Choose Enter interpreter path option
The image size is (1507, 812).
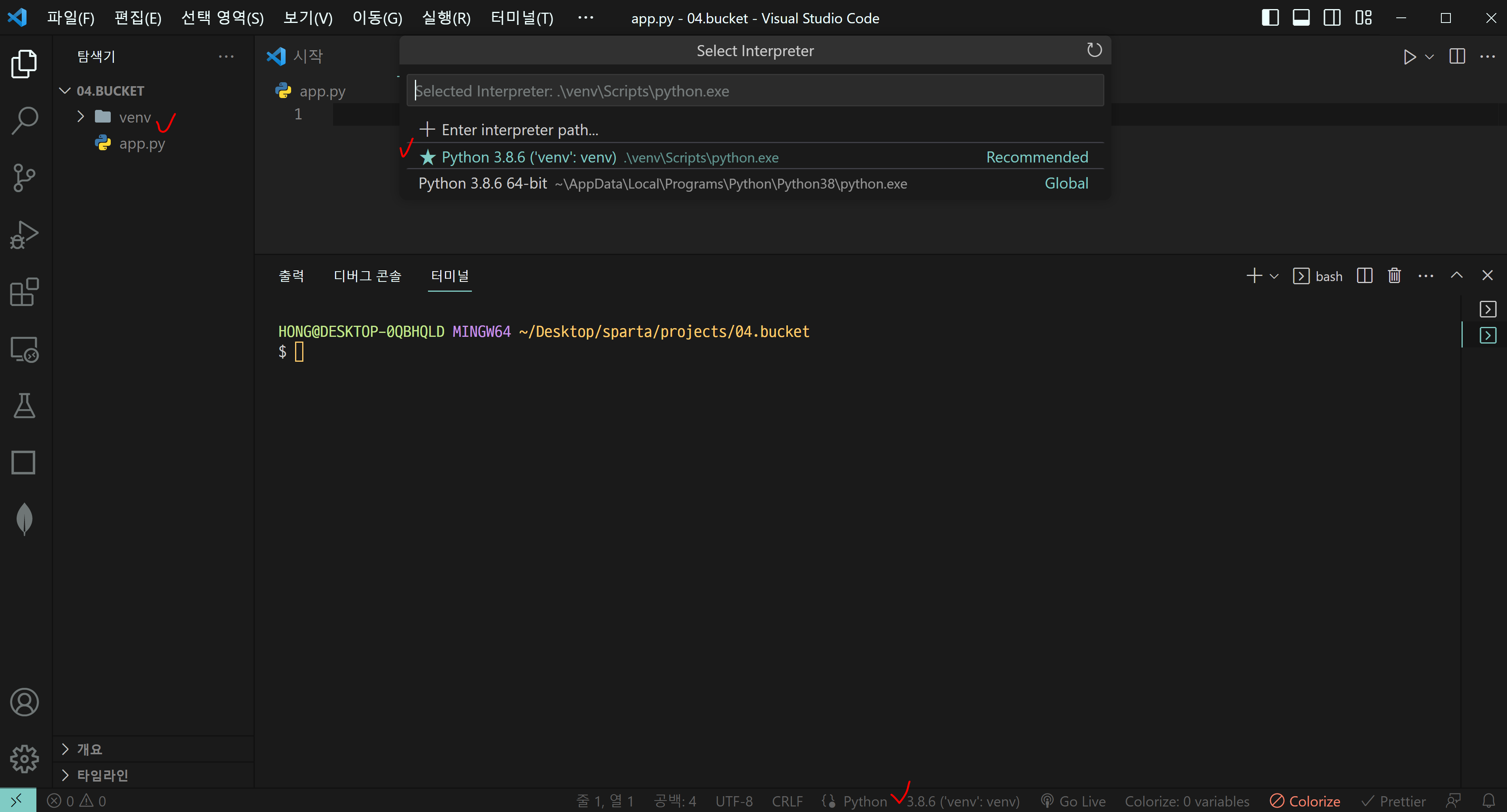[x=755, y=129]
